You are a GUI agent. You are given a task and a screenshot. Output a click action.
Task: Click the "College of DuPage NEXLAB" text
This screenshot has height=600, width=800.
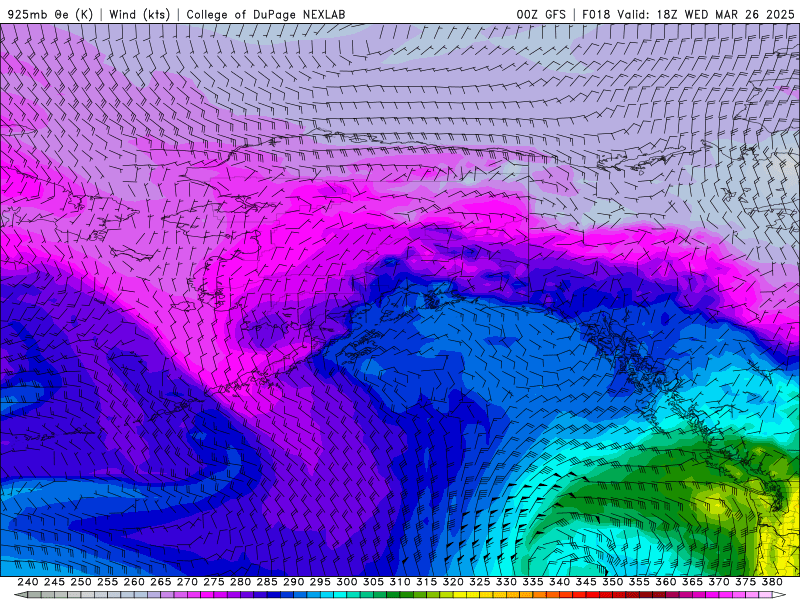pyautogui.click(x=266, y=14)
